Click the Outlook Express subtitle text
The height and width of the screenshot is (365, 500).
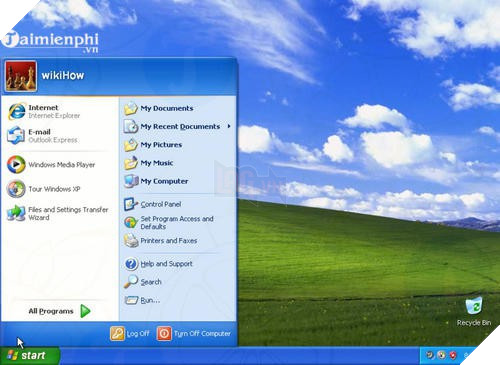(53, 140)
